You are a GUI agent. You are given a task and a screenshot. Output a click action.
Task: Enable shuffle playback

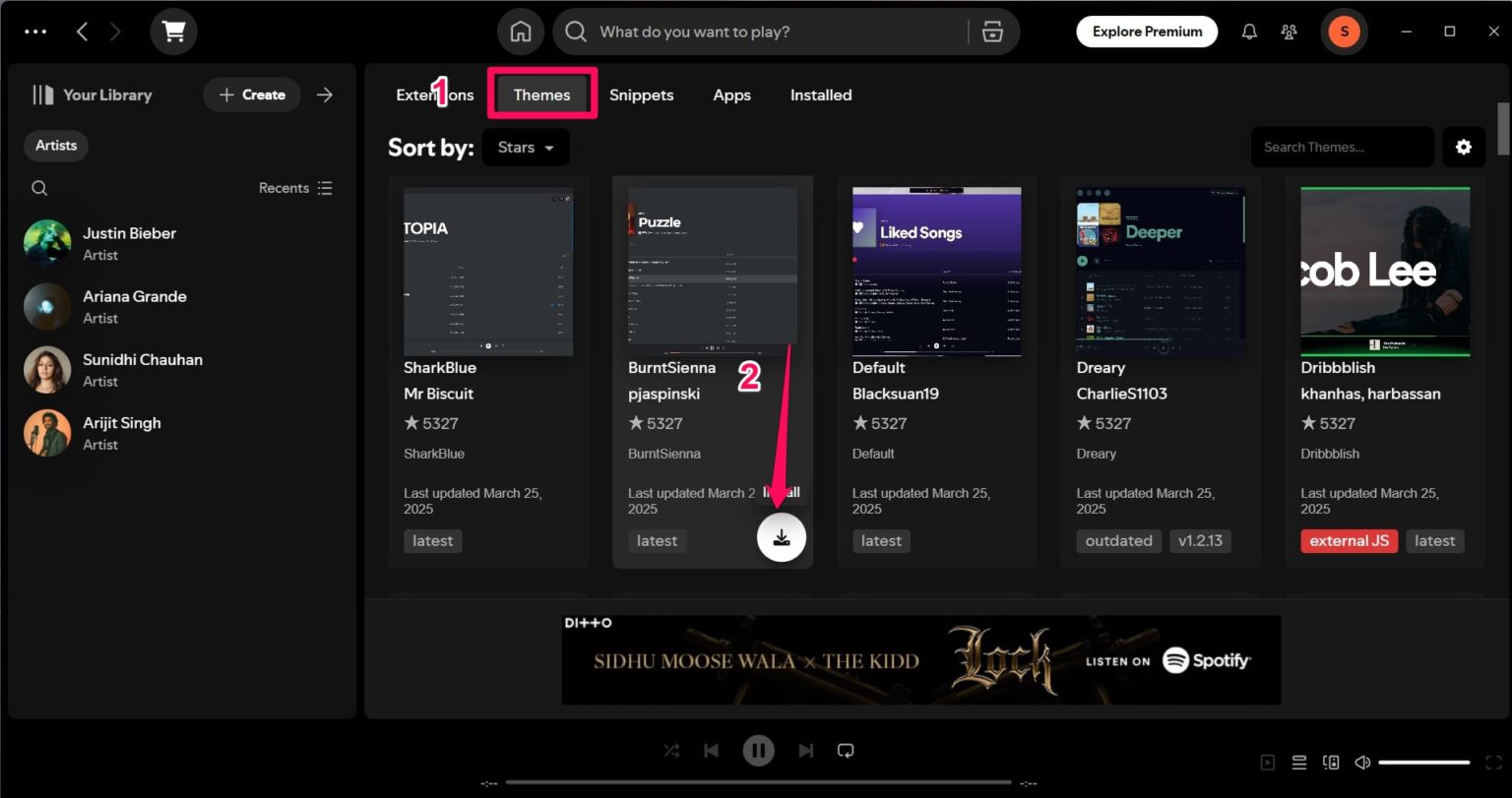click(671, 750)
